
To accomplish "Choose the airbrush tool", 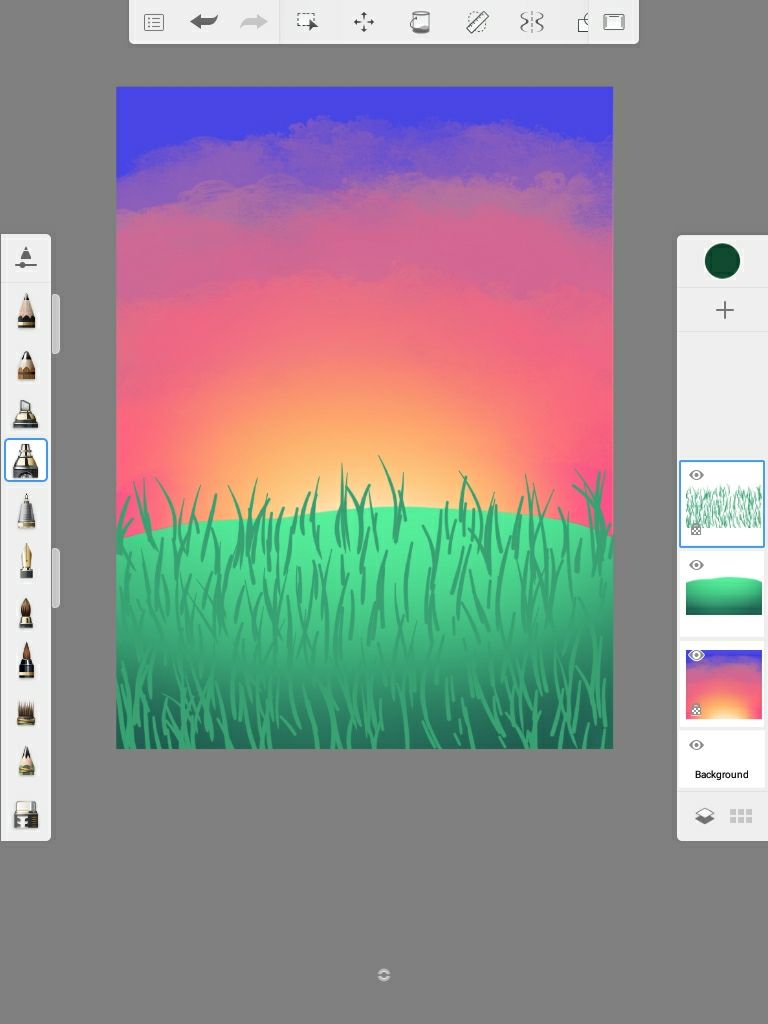I will (25, 511).
